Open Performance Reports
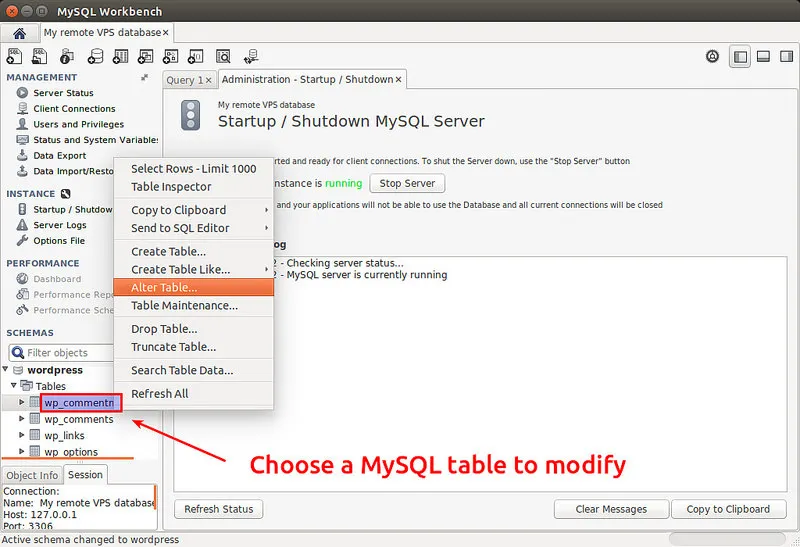Image resolution: width=800 pixels, height=547 pixels. pyautogui.click(x=73, y=294)
